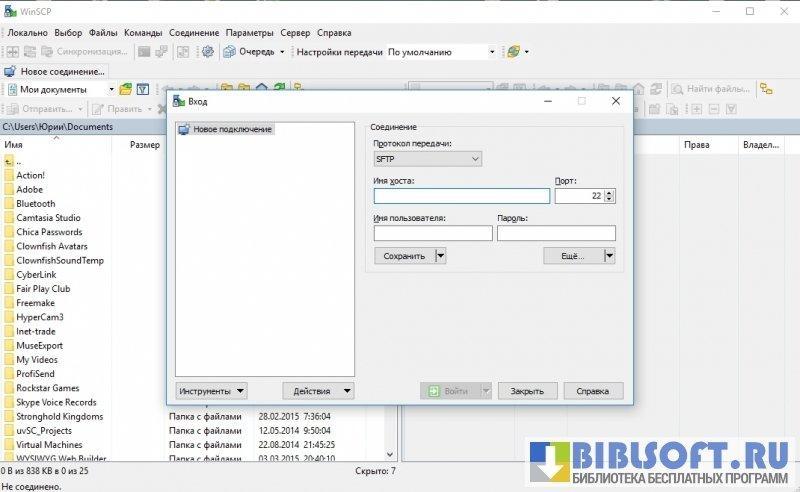Click the Edit file toolbar button
This screenshot has height=492, width=800.
click(118, 109)
